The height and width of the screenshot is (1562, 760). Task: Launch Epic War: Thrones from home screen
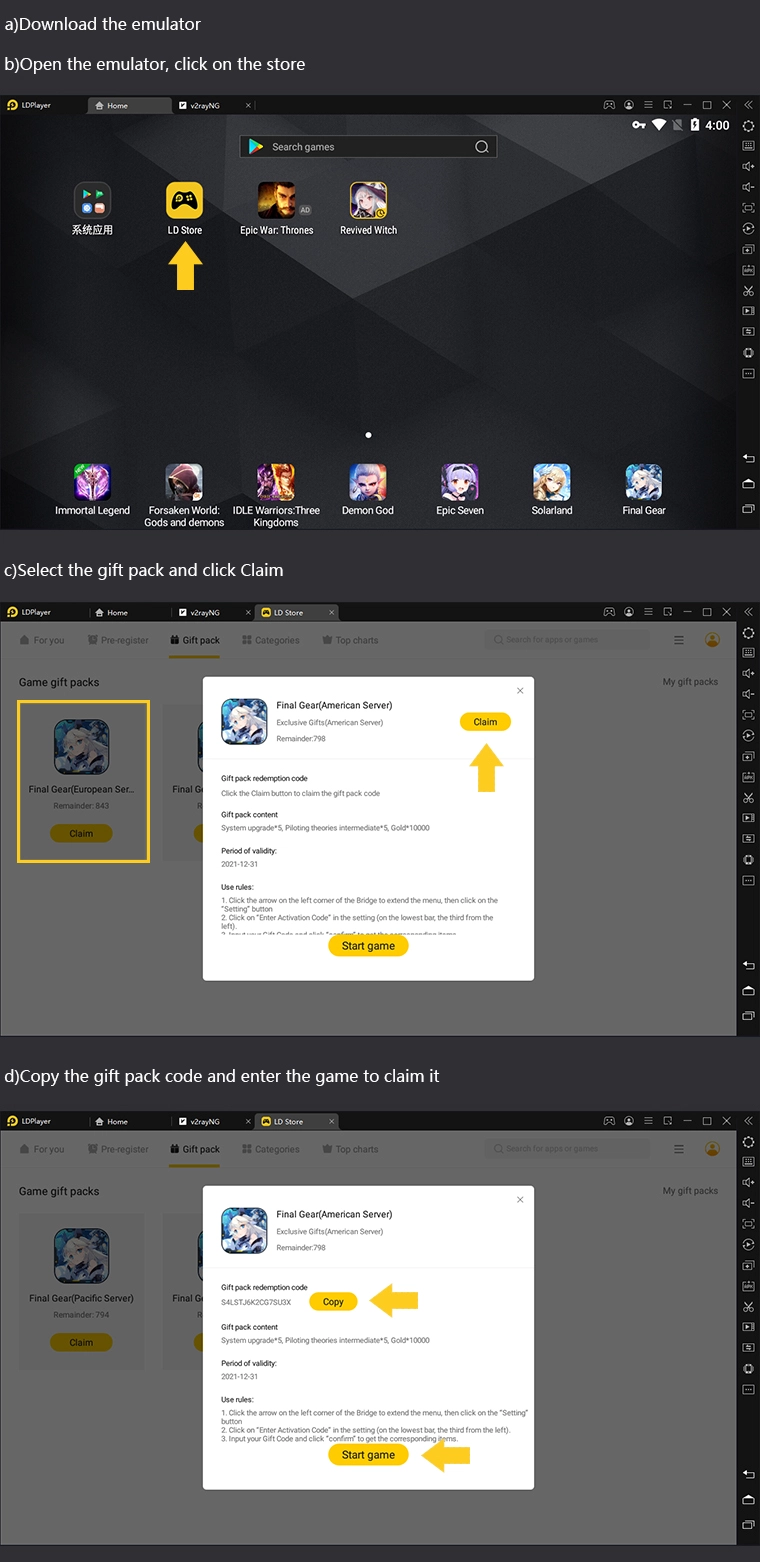[x=276, y=200]
